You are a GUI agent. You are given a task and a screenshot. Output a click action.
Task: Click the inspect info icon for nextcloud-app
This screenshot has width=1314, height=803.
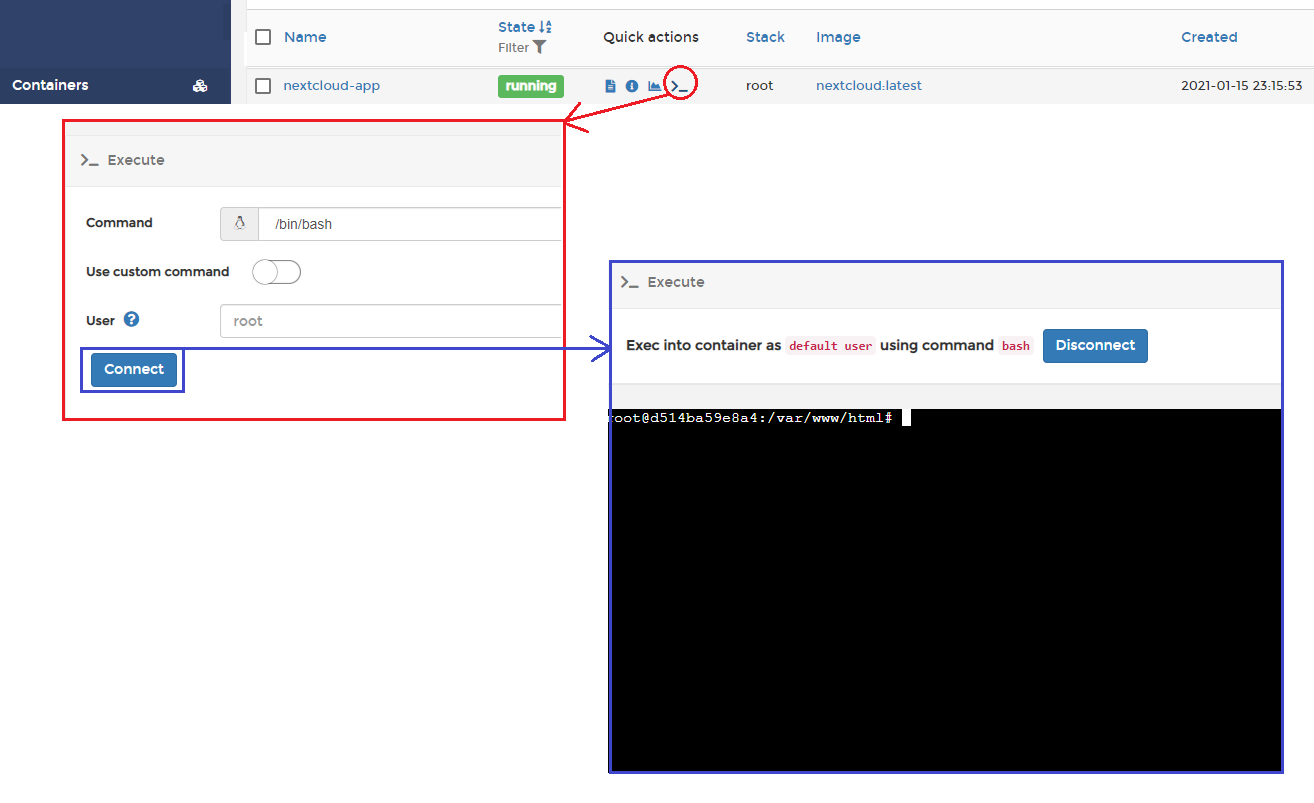point(632,86)
